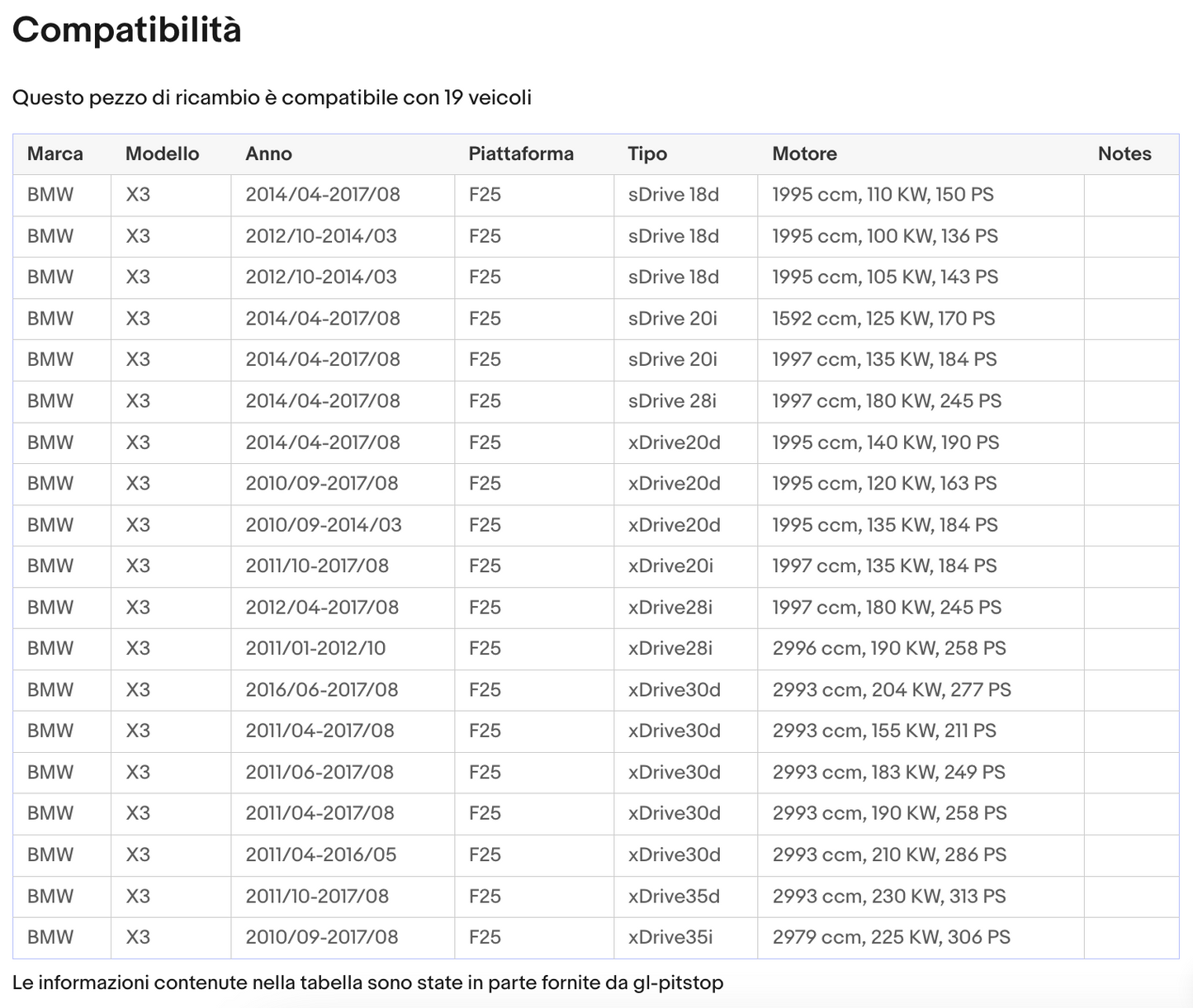
Task: Select the xDrive35i type cell
Action: point(670,937)
